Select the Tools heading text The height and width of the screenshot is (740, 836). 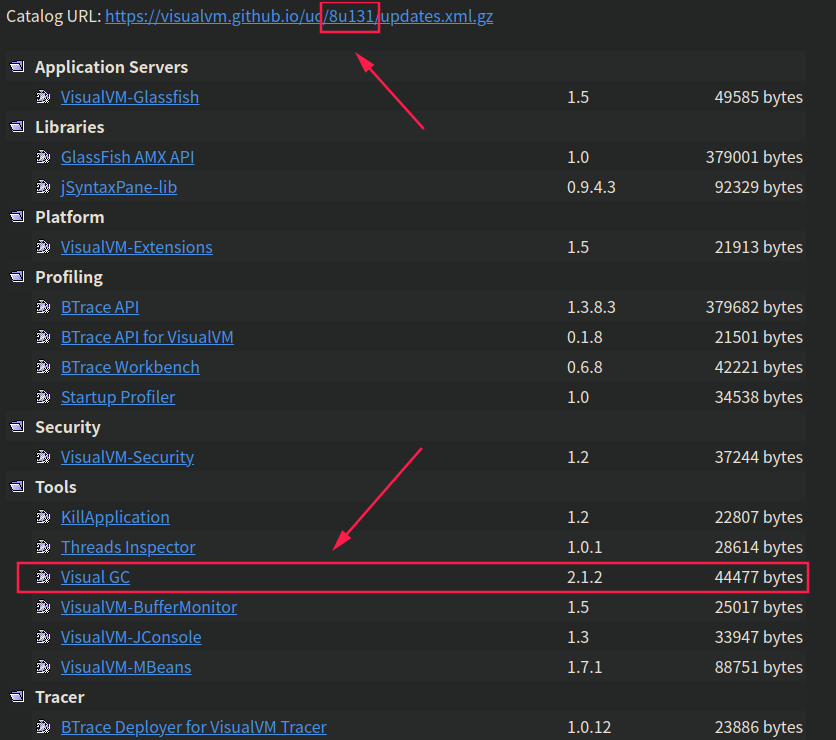pyautogui.click(x=56, y=487)
